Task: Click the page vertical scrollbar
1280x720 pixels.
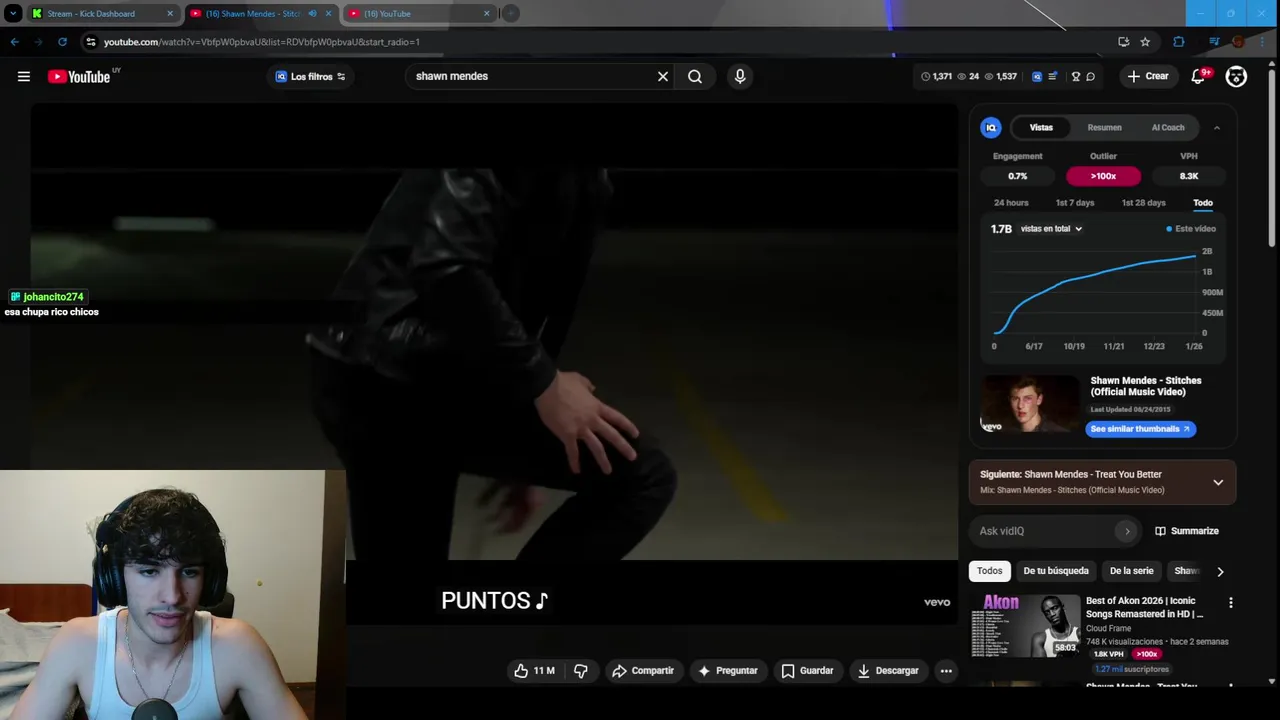Action: pos(1272,160)
